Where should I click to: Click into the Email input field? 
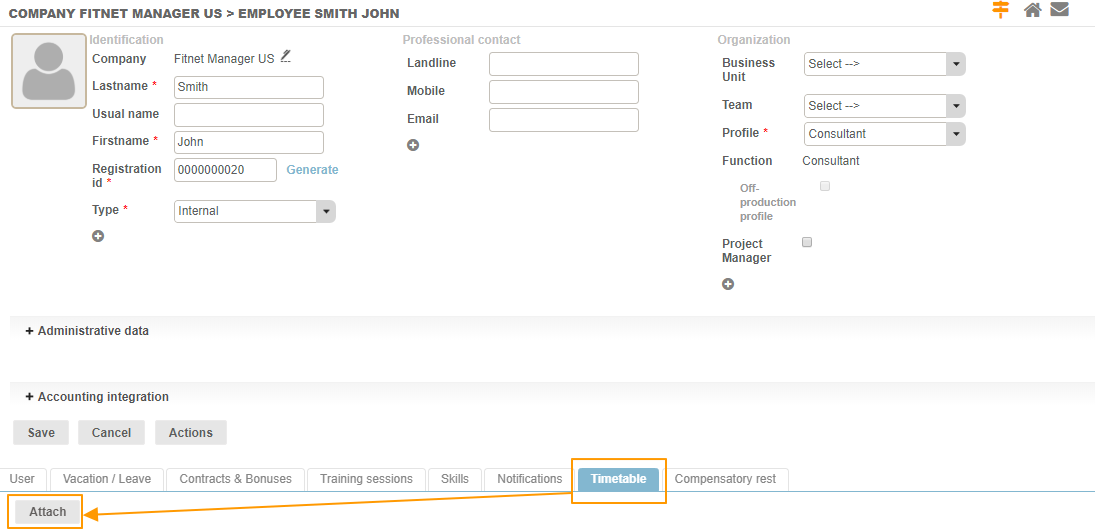tap(563, 120)
